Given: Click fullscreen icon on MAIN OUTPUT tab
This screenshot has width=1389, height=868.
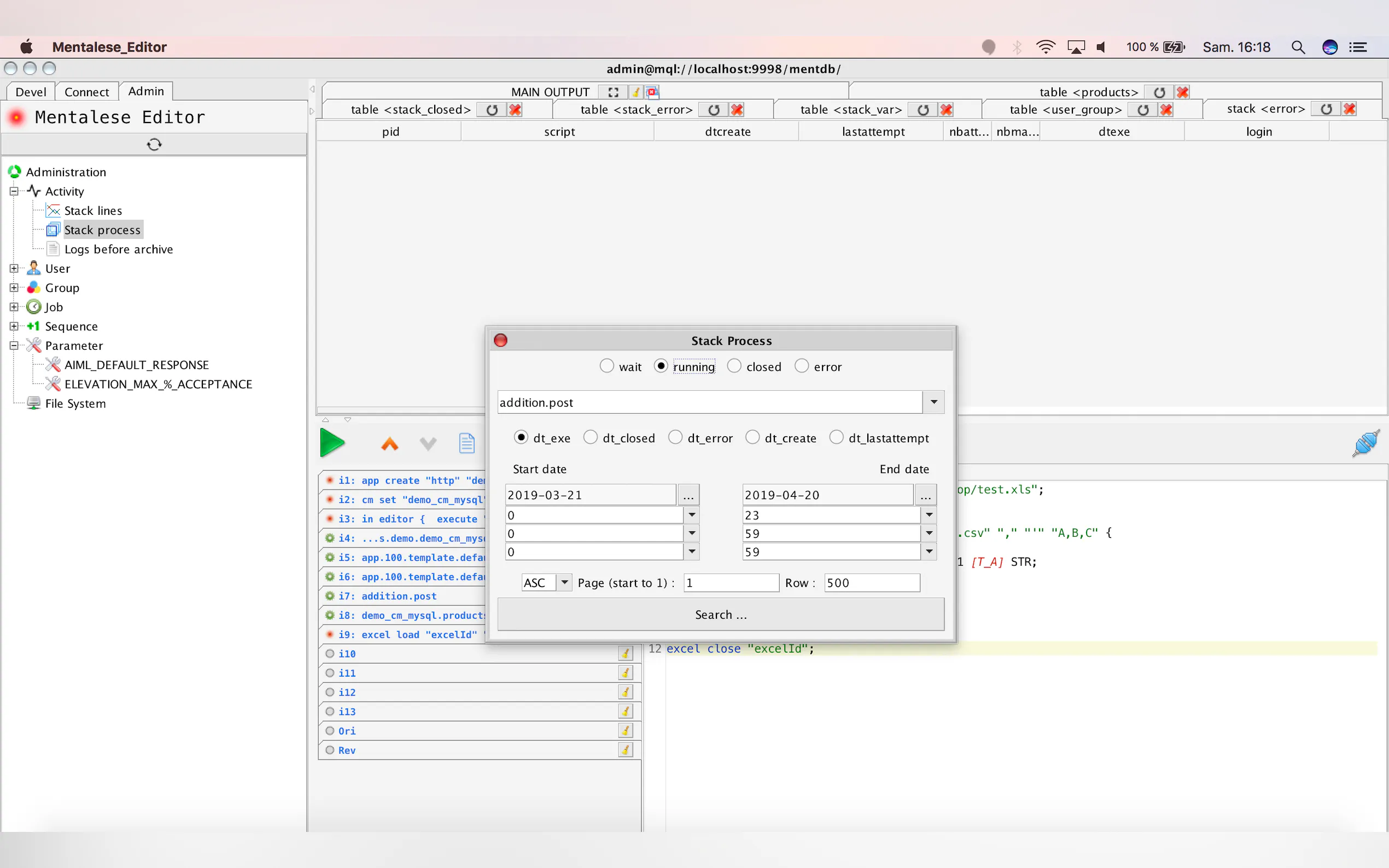Looking at the screenshot, I should pyautogui.click(x=613, y=92).
